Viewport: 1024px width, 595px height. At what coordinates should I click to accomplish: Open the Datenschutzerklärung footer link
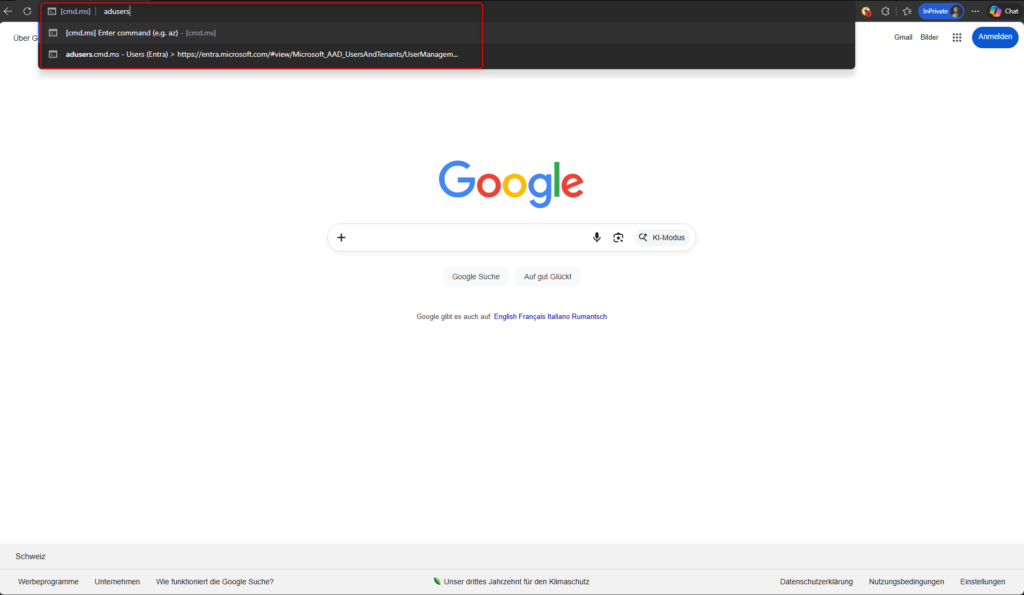(x=816, y=581)
